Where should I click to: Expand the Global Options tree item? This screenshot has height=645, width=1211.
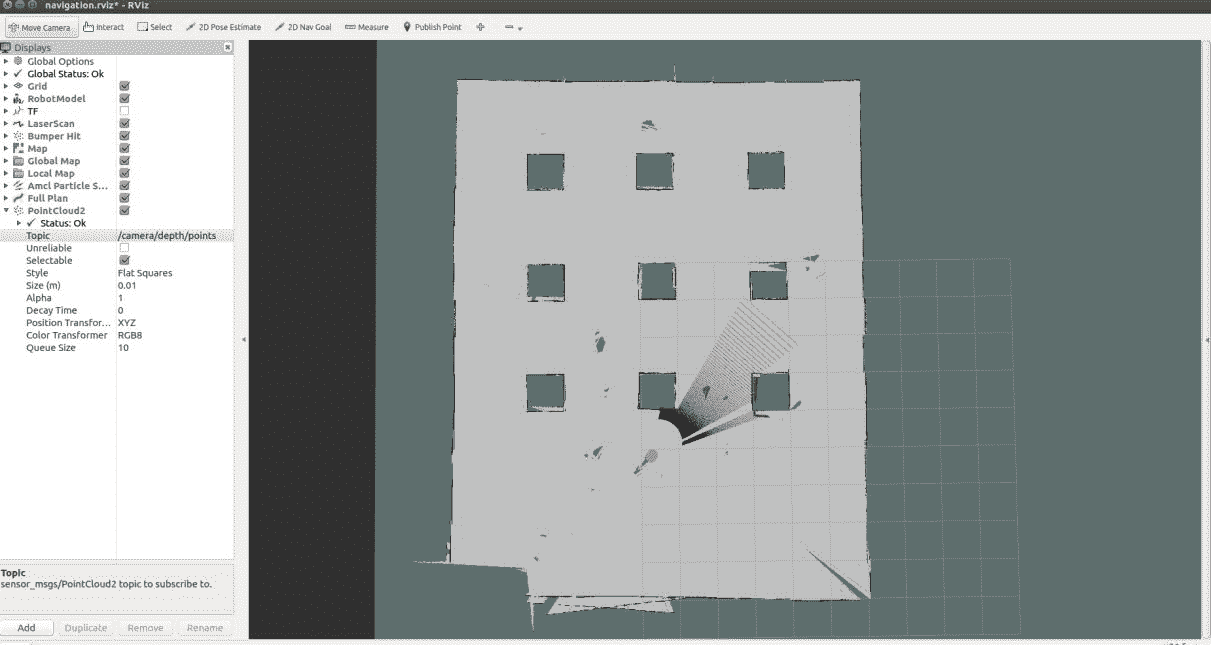tap(6, 62)
